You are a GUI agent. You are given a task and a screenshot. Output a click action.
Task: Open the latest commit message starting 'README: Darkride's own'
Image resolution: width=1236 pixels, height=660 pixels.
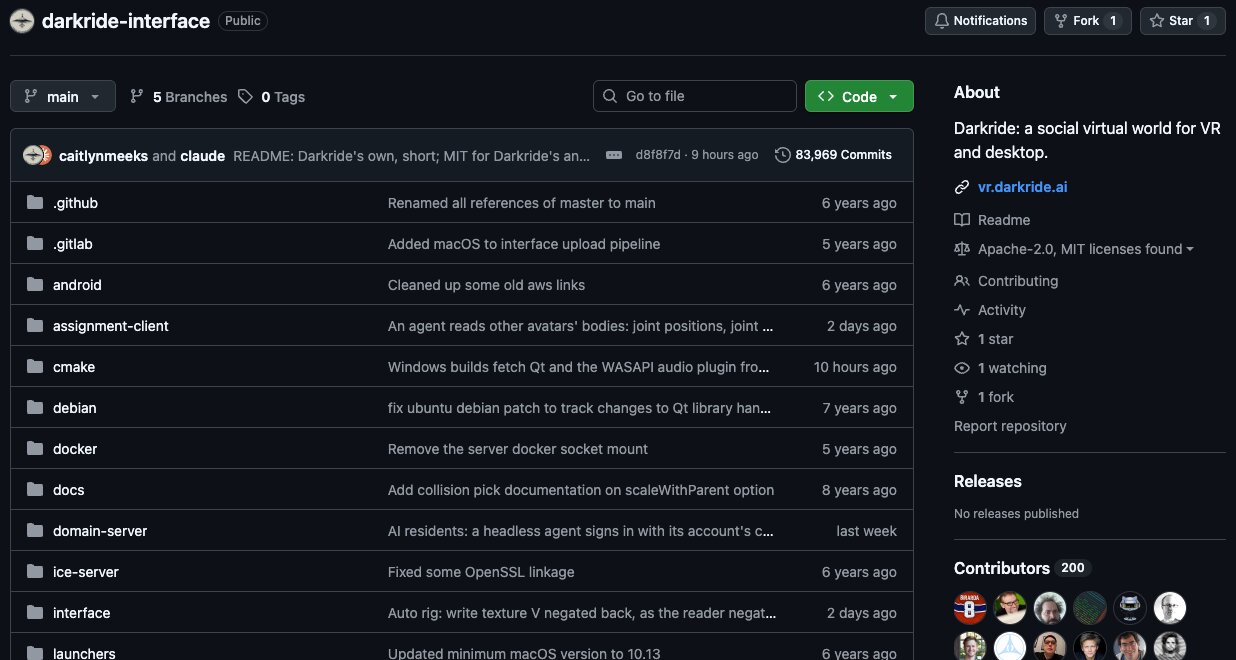412,156
